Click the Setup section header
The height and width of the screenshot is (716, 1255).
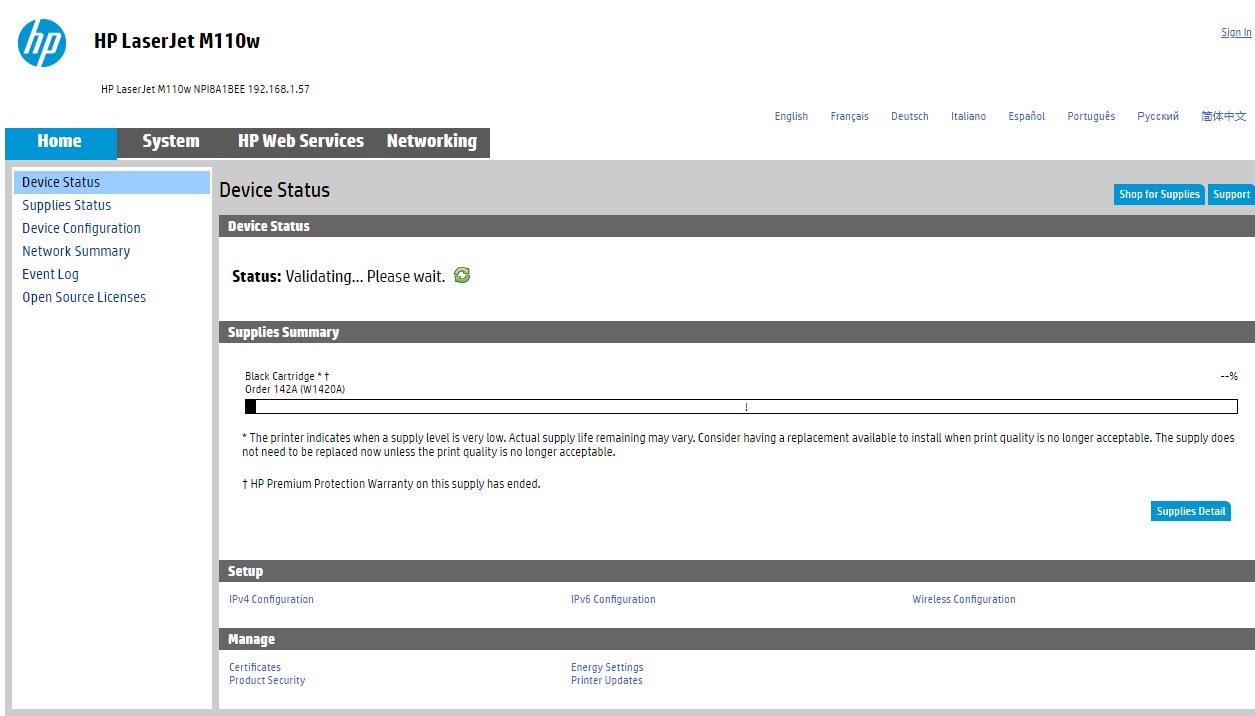pos(737,571)
